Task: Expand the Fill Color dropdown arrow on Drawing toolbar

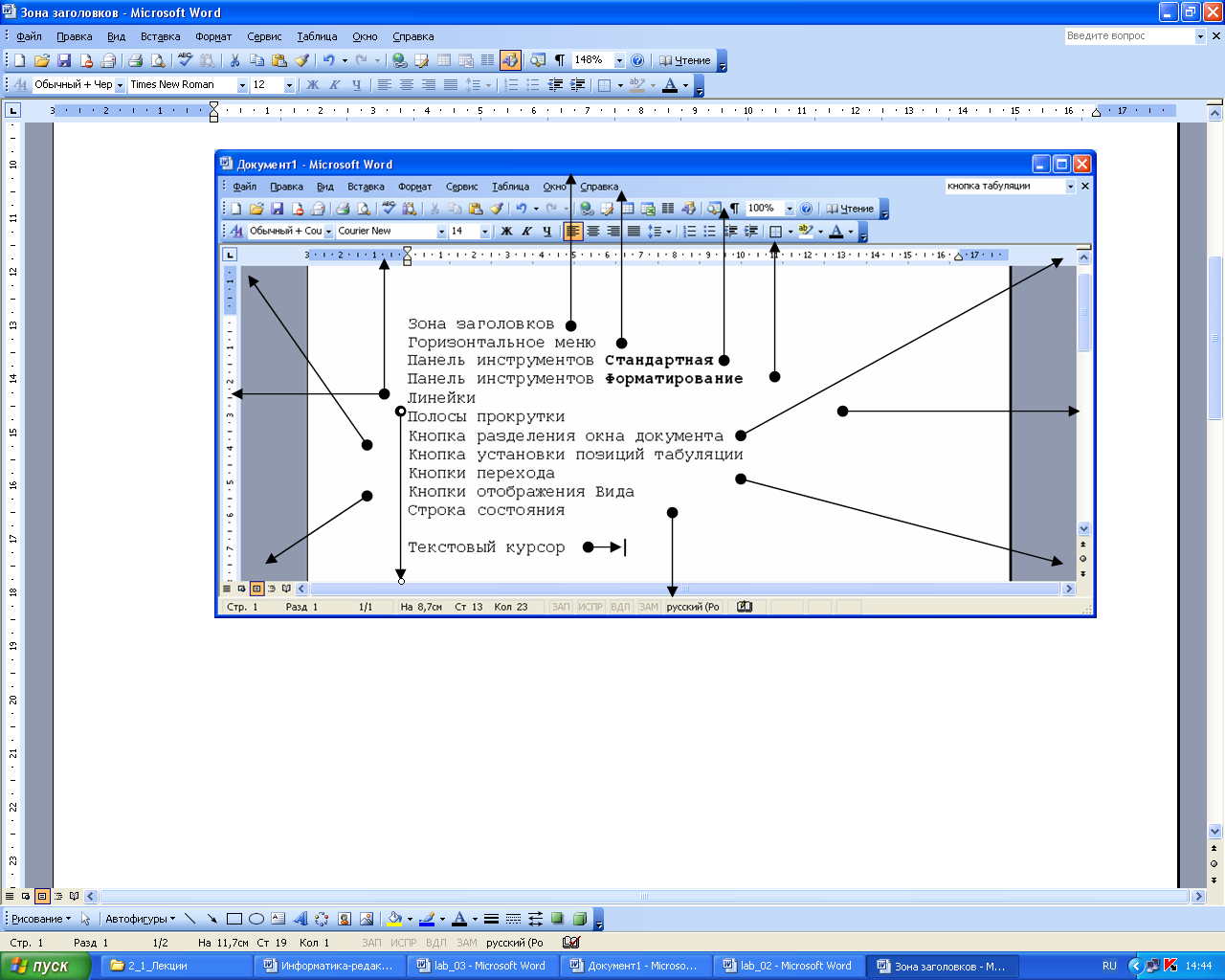Action: click(410, 919)
